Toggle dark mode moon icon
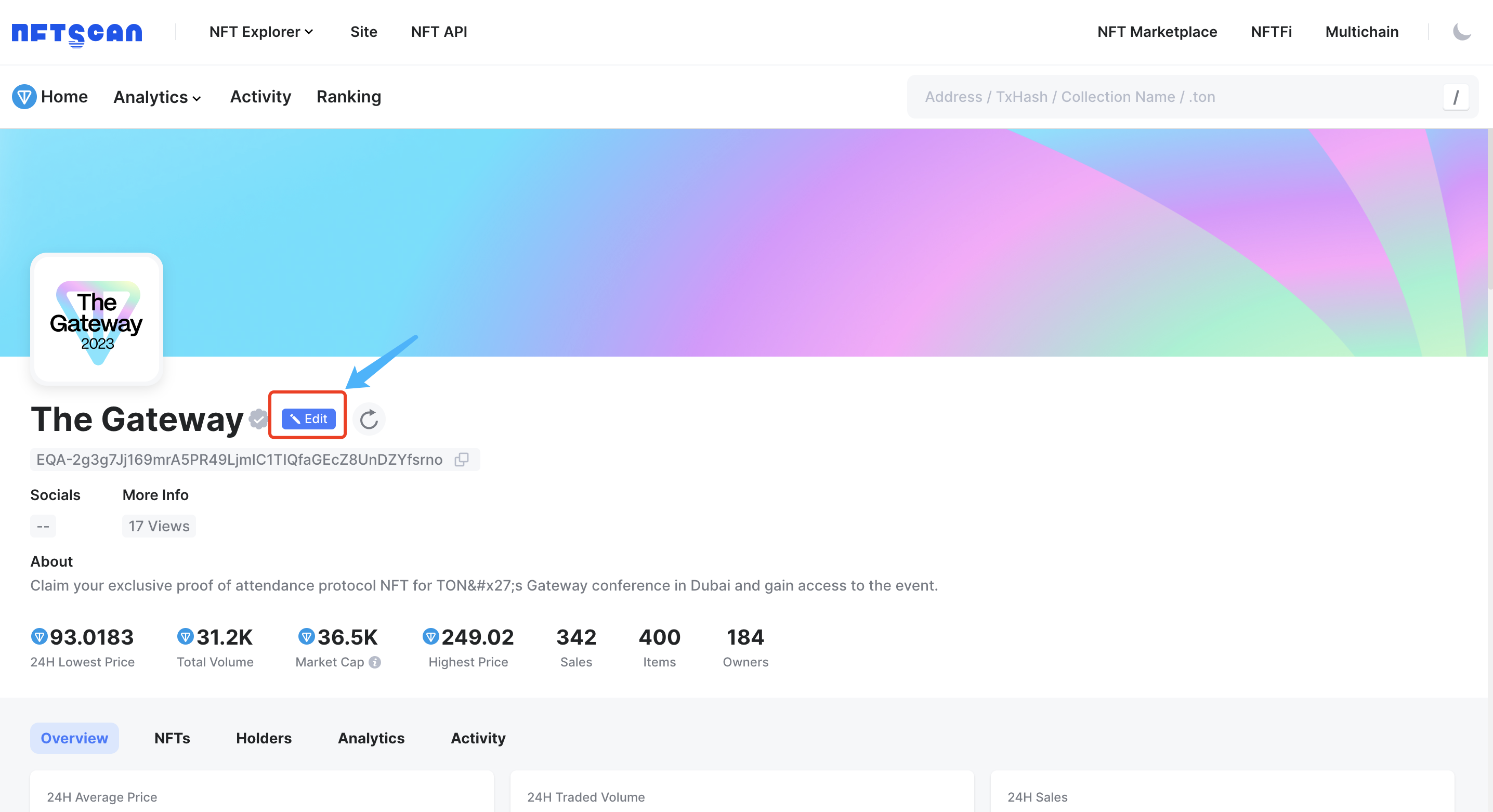The width and height of the screenshot is (1493, 812). [x=1461, y=32]
